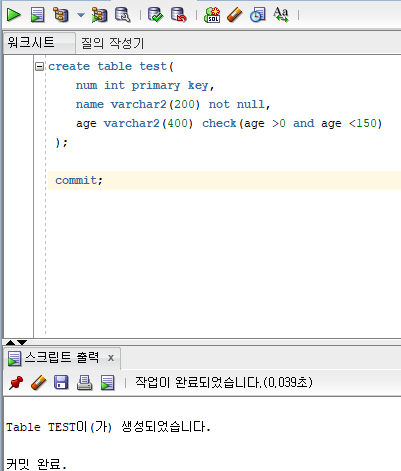
Task: Click the 작업이 완료되었습니다 status message
Action: 224,382
